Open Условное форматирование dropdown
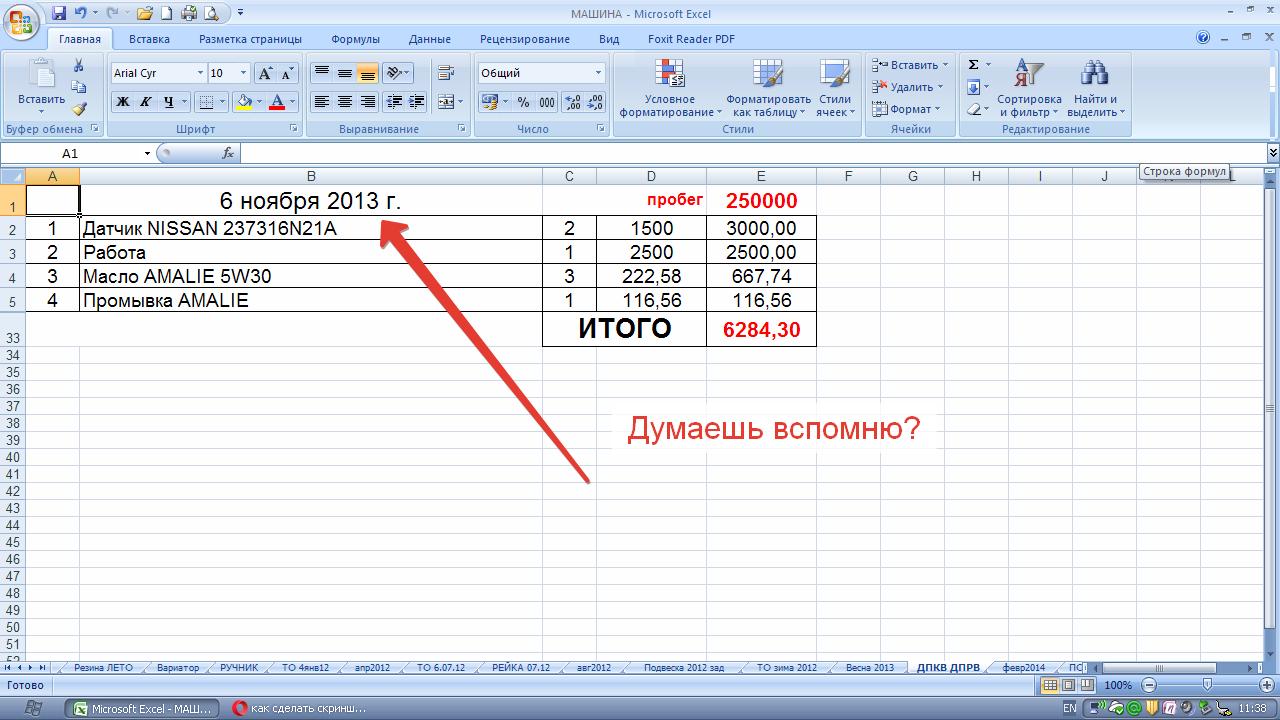The height and width of the screenshot is (720, 1280). point(670,88)
